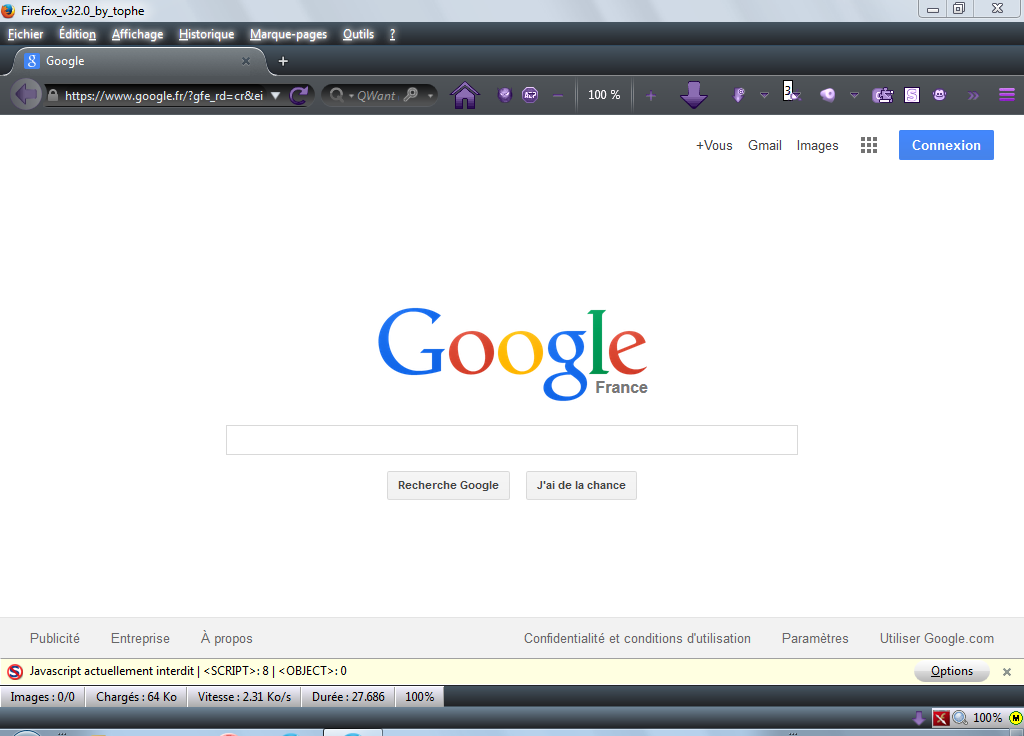Click the red Flash block icon in the status bar

pos(940,718)
